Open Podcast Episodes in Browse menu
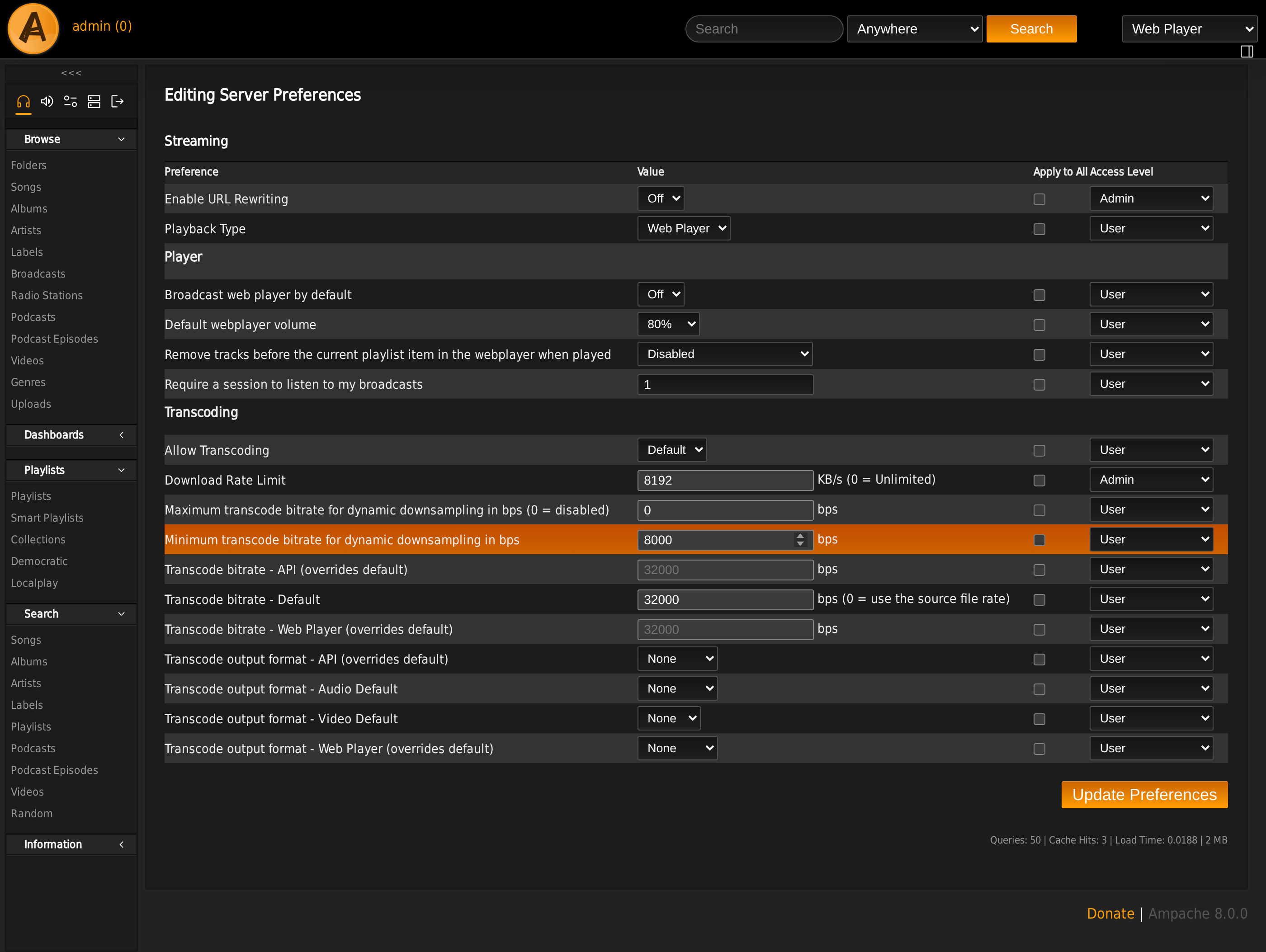Viewport: 1266px width, 952px height. (54, 339)
